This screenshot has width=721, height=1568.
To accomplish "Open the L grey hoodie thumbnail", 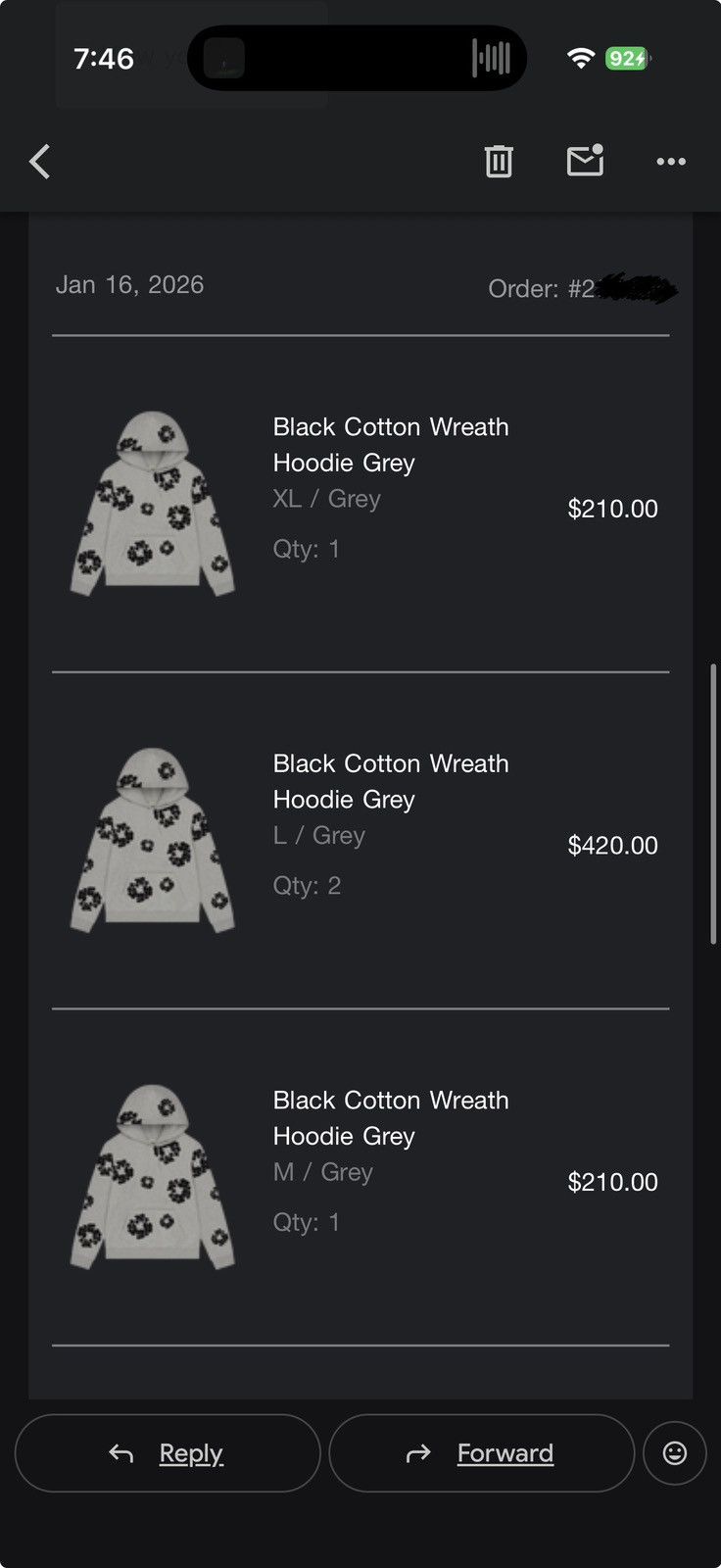I will point(153,840).
